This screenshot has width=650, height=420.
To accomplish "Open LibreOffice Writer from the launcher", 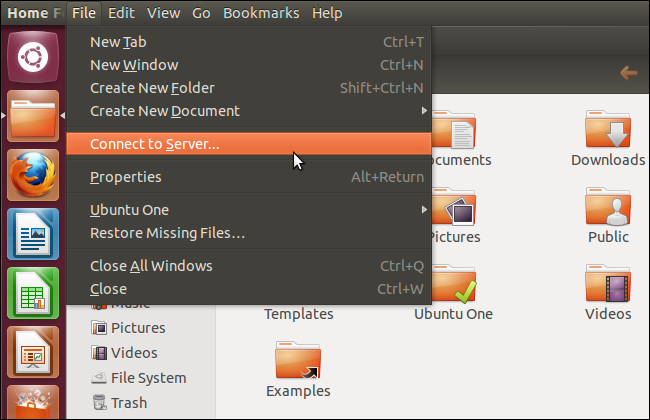I will click(33, 234).
